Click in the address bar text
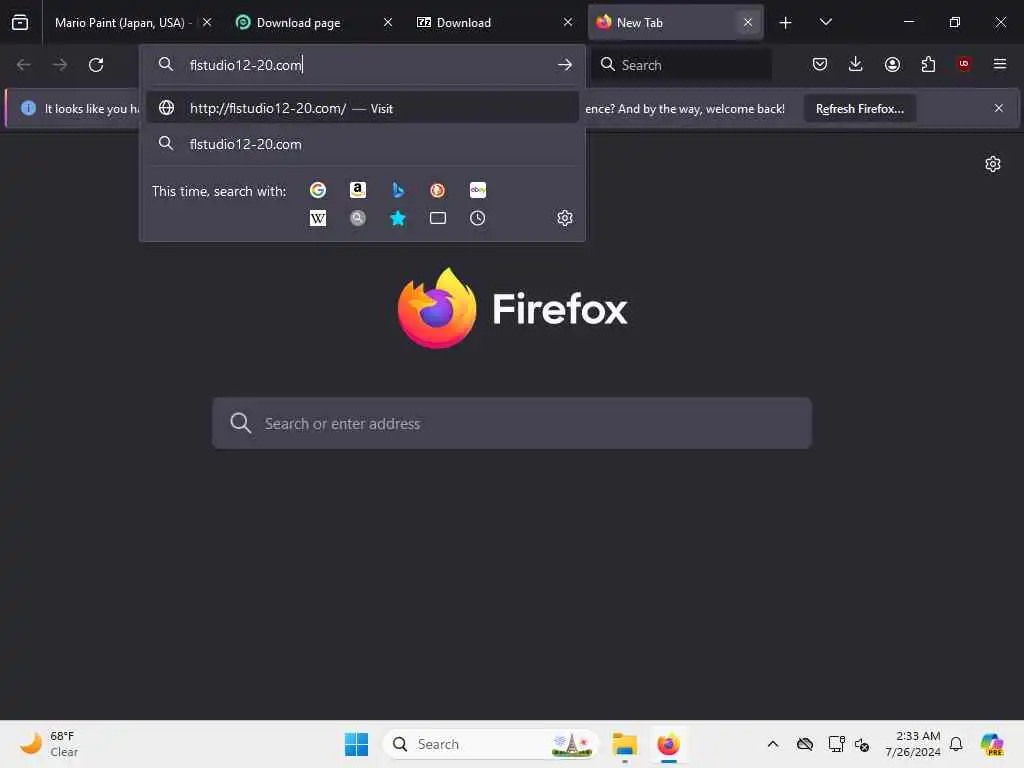The height and width of the screenshot is (768, 1024). pos(246,65)
